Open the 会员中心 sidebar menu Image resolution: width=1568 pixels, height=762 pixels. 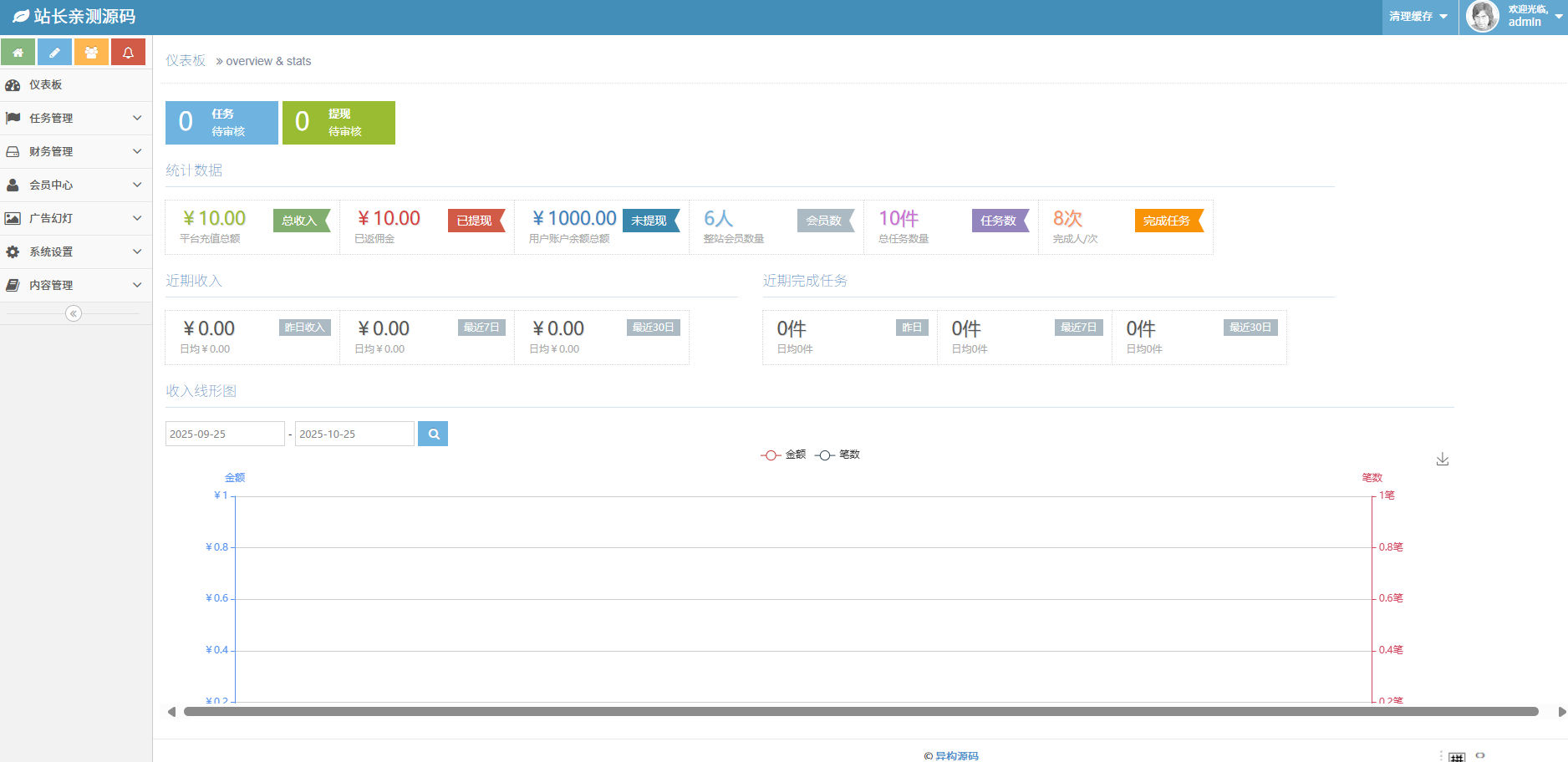point(75,185)
